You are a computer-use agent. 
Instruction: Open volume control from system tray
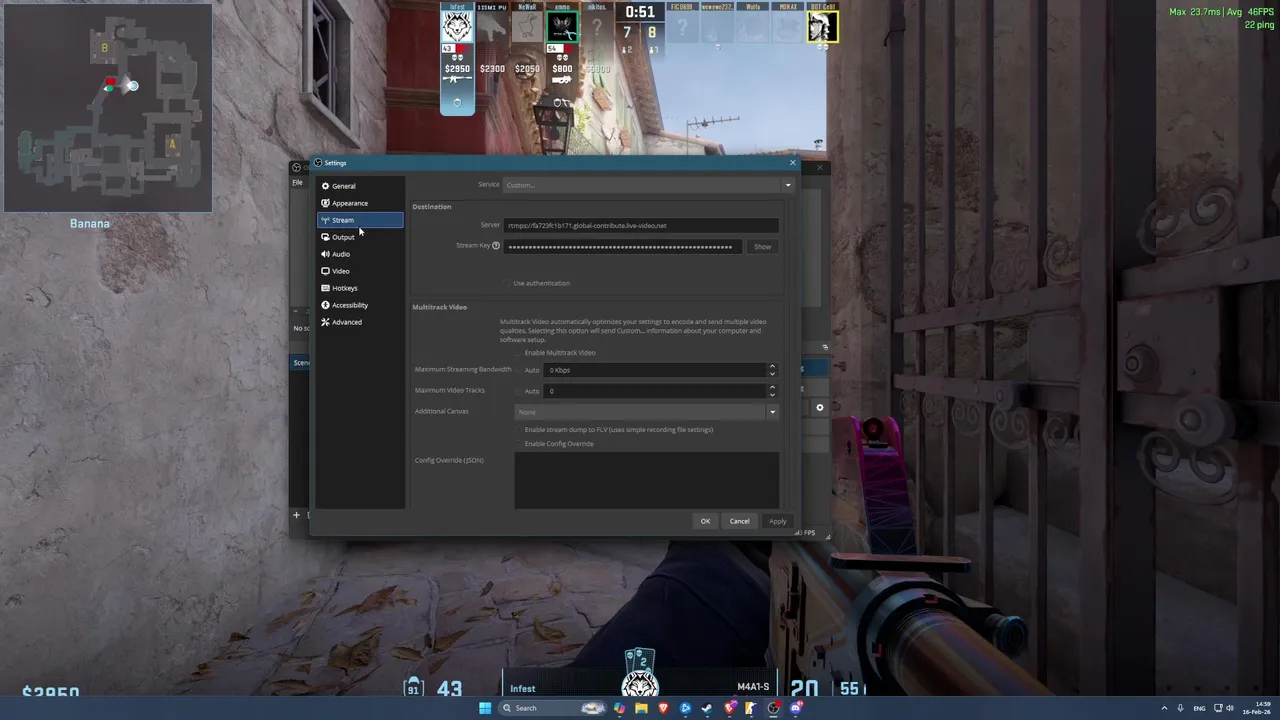click(1229, 708)
